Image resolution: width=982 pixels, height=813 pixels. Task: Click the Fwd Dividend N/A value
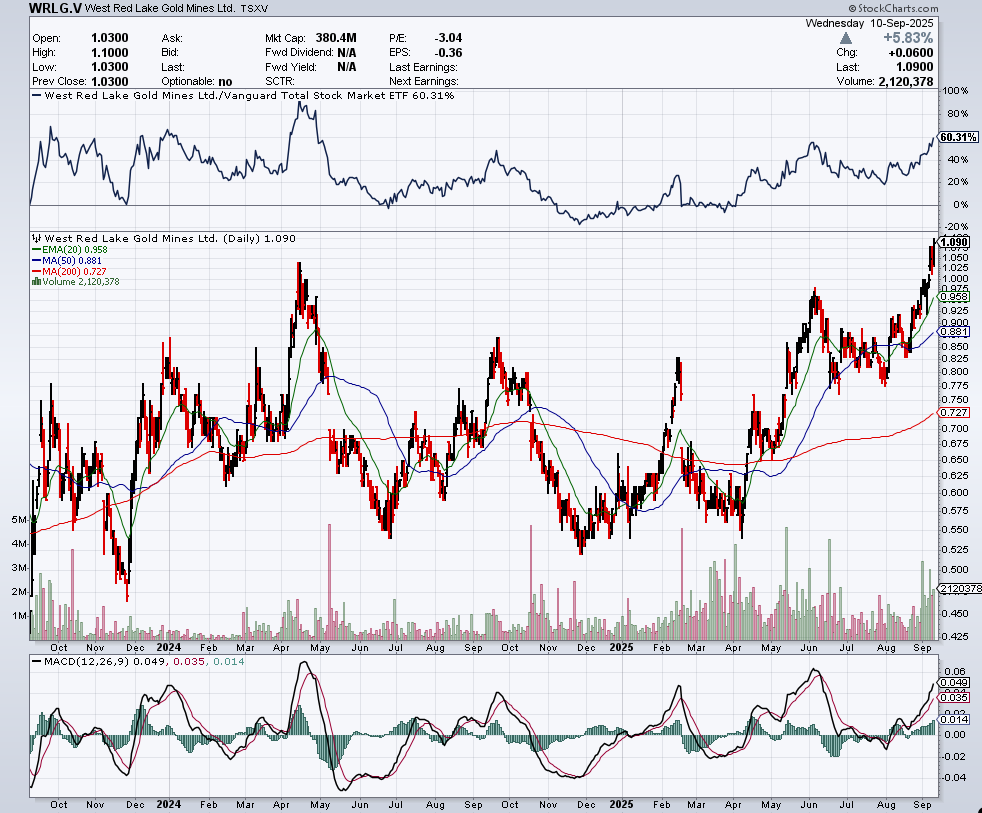click(346, 53)
